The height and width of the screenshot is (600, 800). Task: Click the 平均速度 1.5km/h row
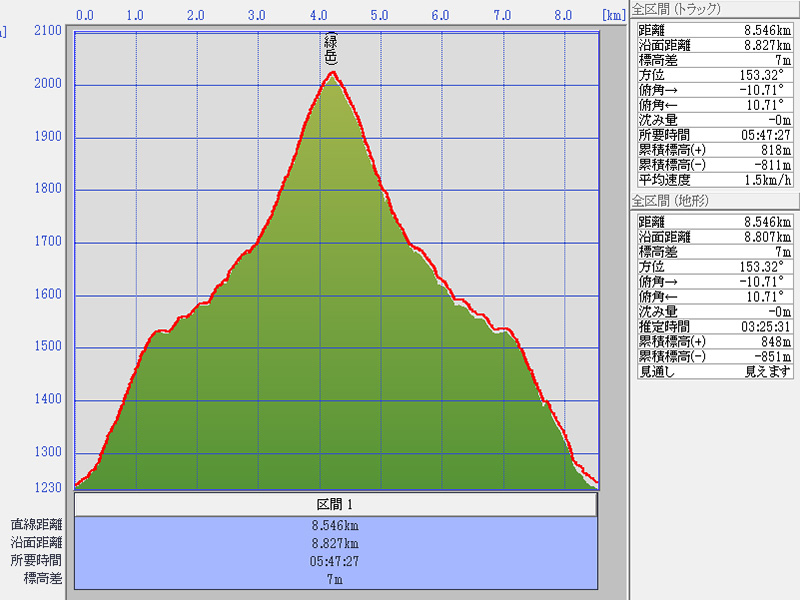714,180
